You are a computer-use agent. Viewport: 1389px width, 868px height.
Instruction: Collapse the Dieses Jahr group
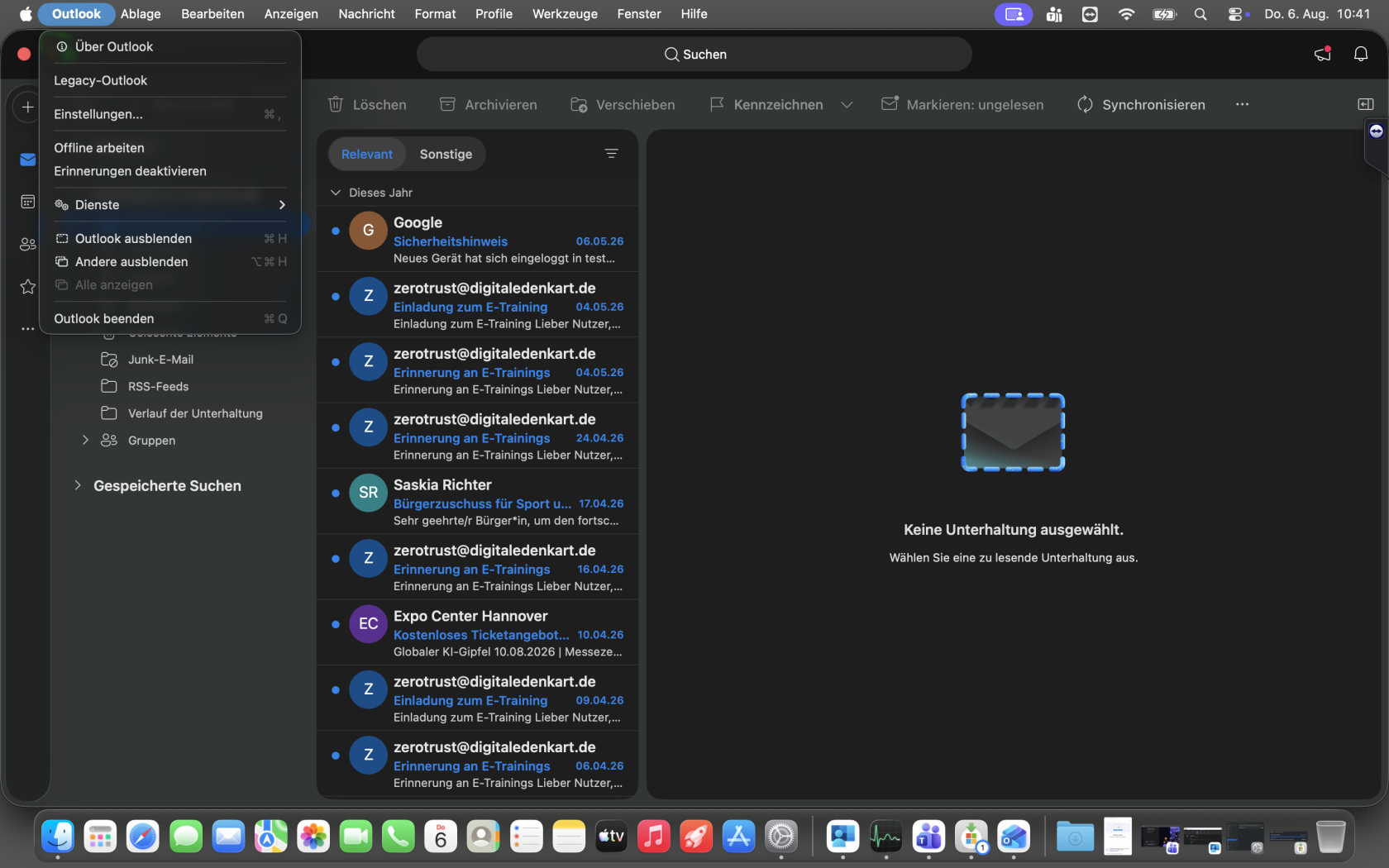tap(335, 193)
